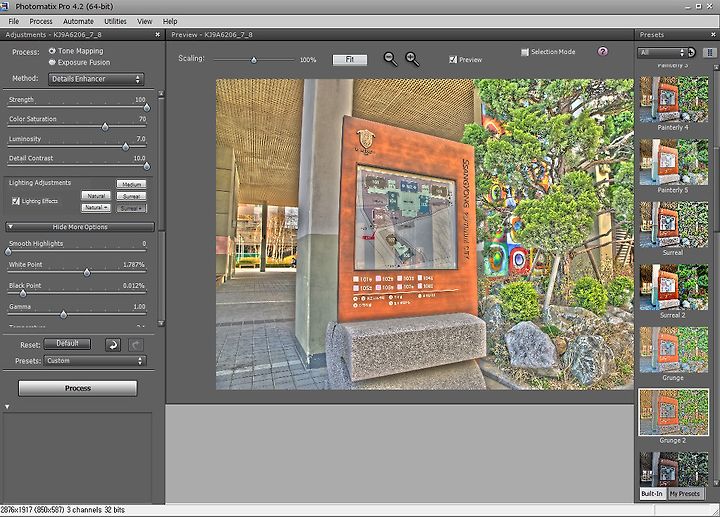Click the Luminosity slider handle
The height and width of the screenshot is (517, 720).
[x=125, y=147]
